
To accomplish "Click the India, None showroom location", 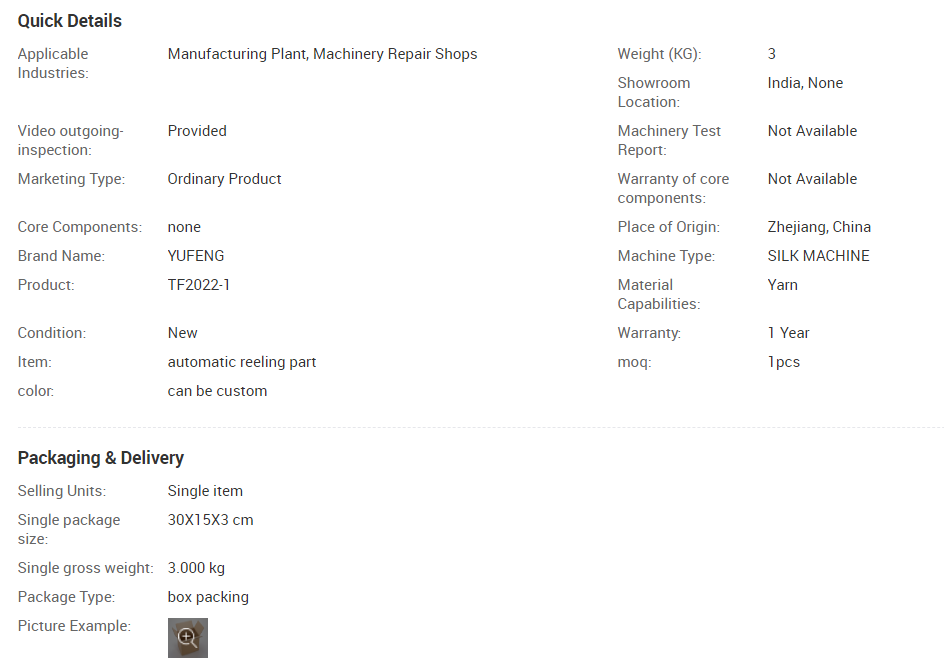I will (x=805, y=83).
